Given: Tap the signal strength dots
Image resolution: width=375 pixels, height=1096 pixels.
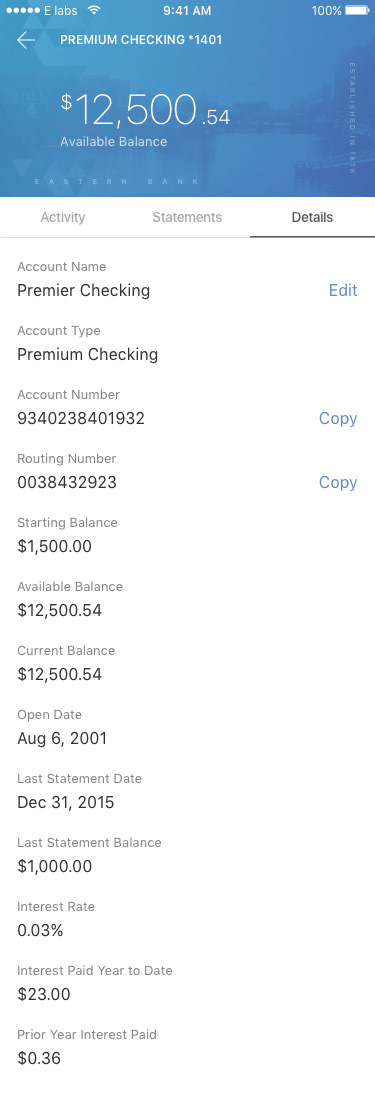Looking at the screenshot, I should (19, 10).
